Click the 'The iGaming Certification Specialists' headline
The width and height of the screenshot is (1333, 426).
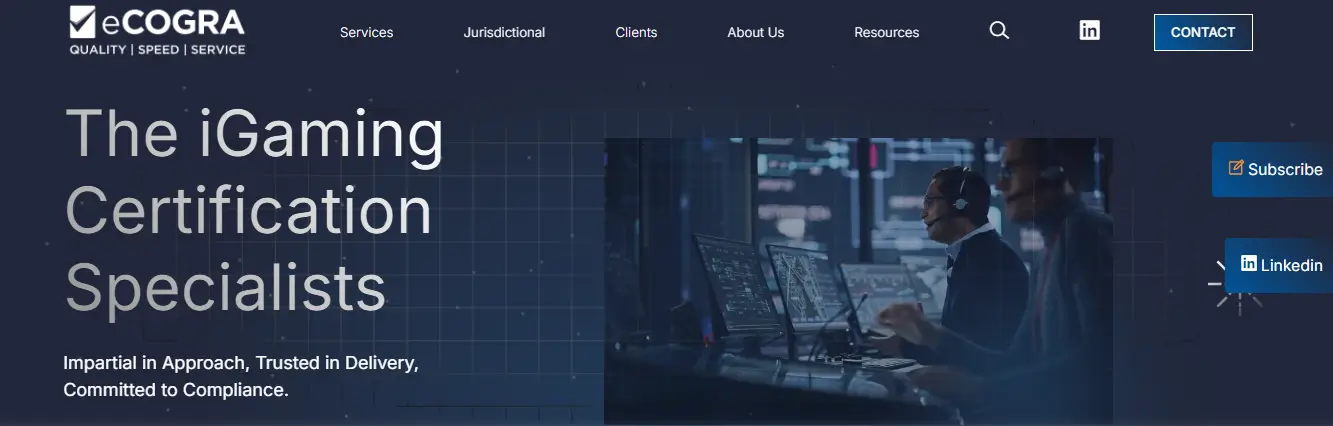click(254, 210)
